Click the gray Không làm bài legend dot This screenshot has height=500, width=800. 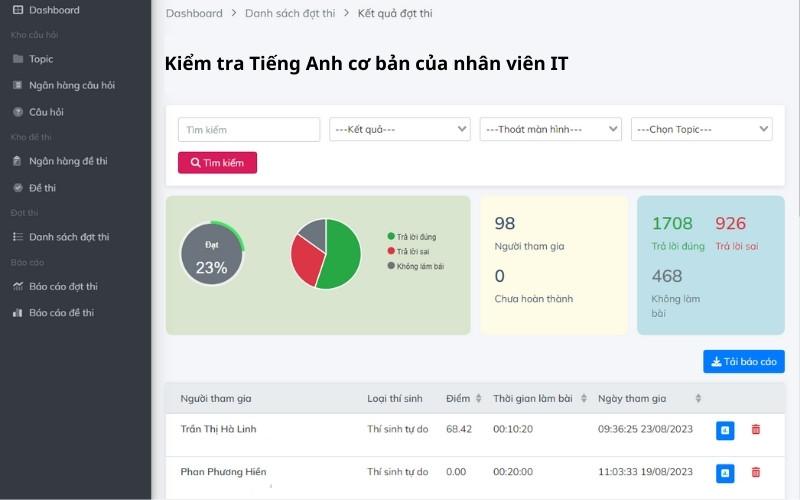tap(391, 265)
